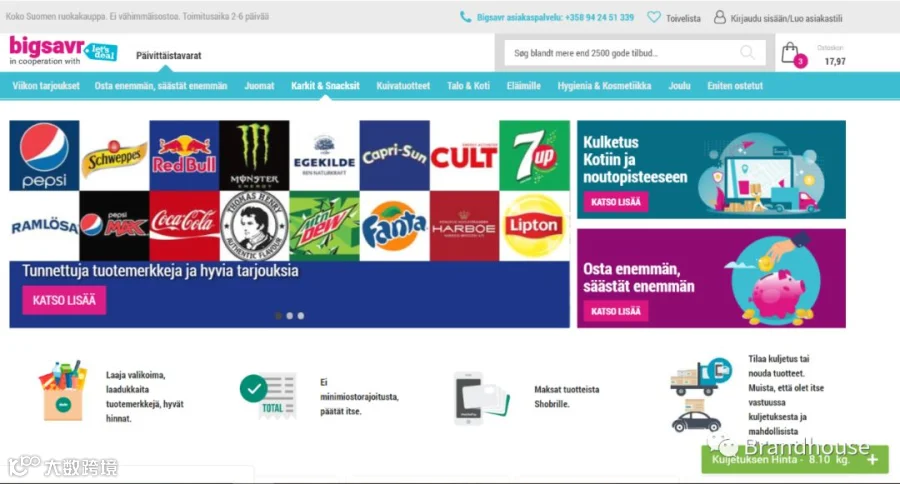Click KATSO LISÄÄ on brands banner

pyautogui.click(x=64, y=300)
